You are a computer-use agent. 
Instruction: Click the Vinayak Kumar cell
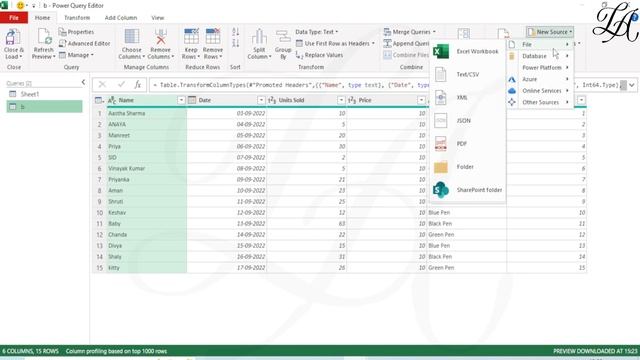(x=147, y=169)
